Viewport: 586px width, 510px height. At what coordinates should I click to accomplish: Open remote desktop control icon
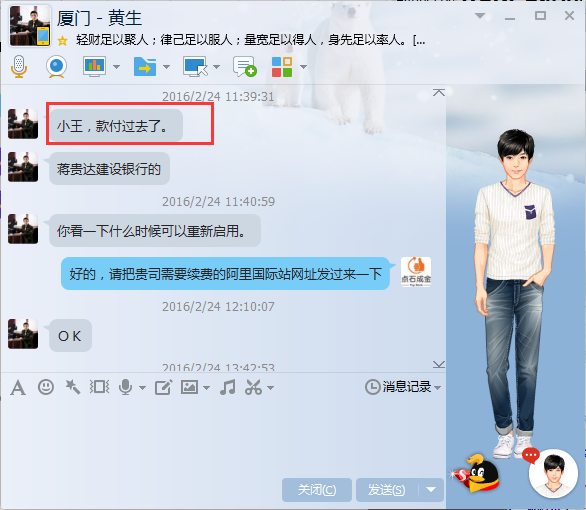[x=195, y=67]
